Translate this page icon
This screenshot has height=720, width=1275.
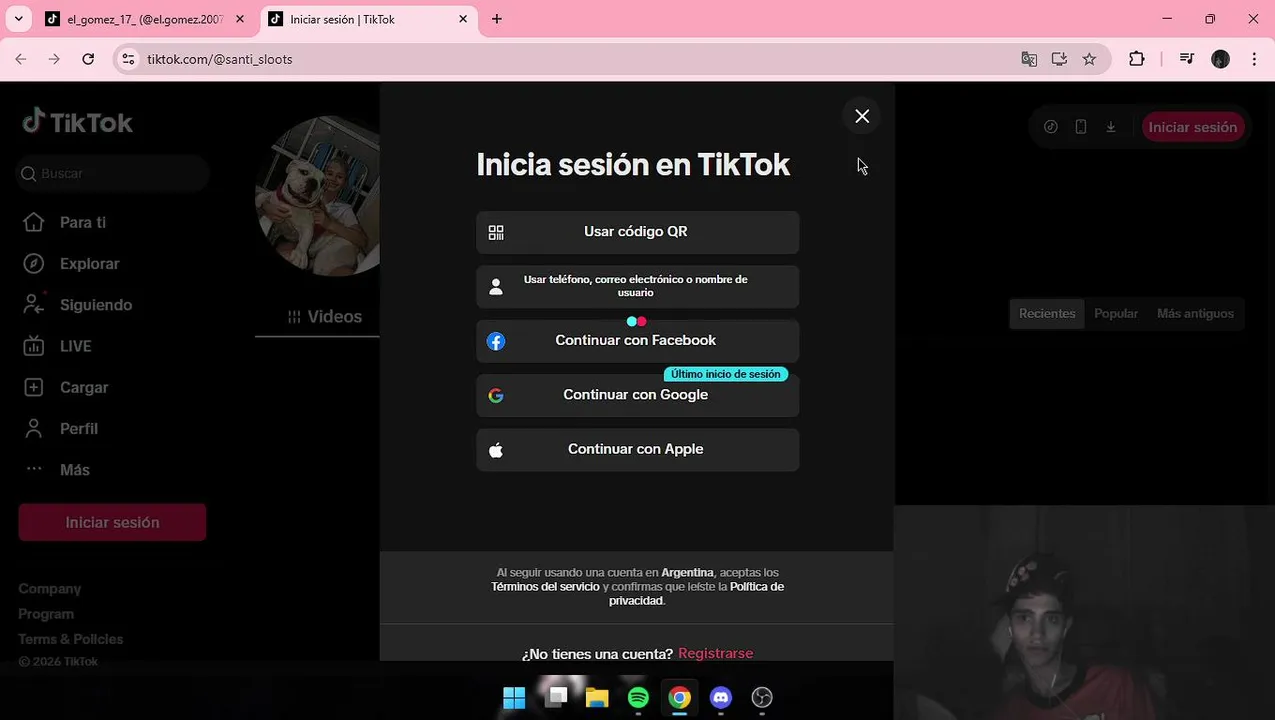(1029, 59)
